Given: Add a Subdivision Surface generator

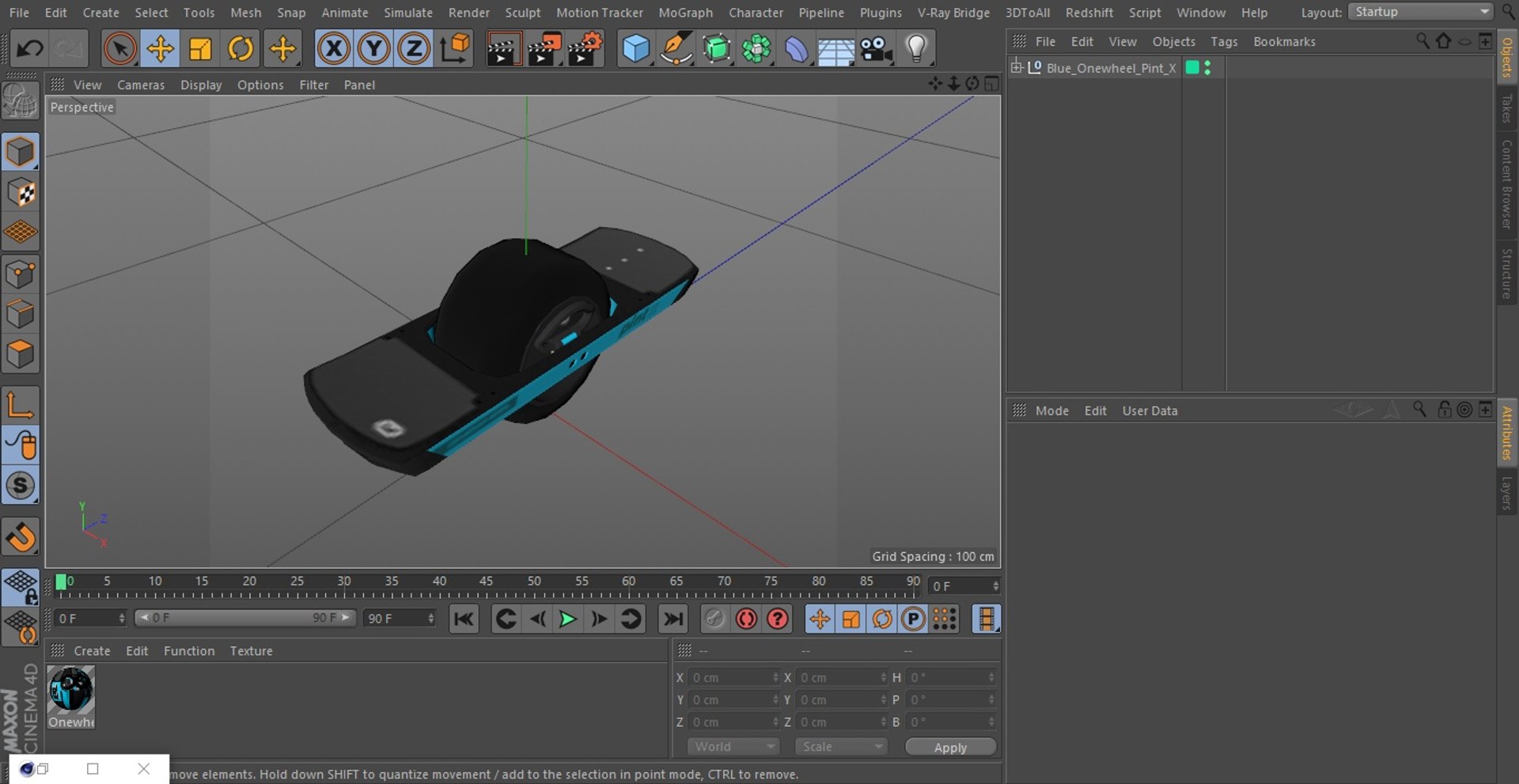Looking at the screenshot, I should click(x=717, y=49).
